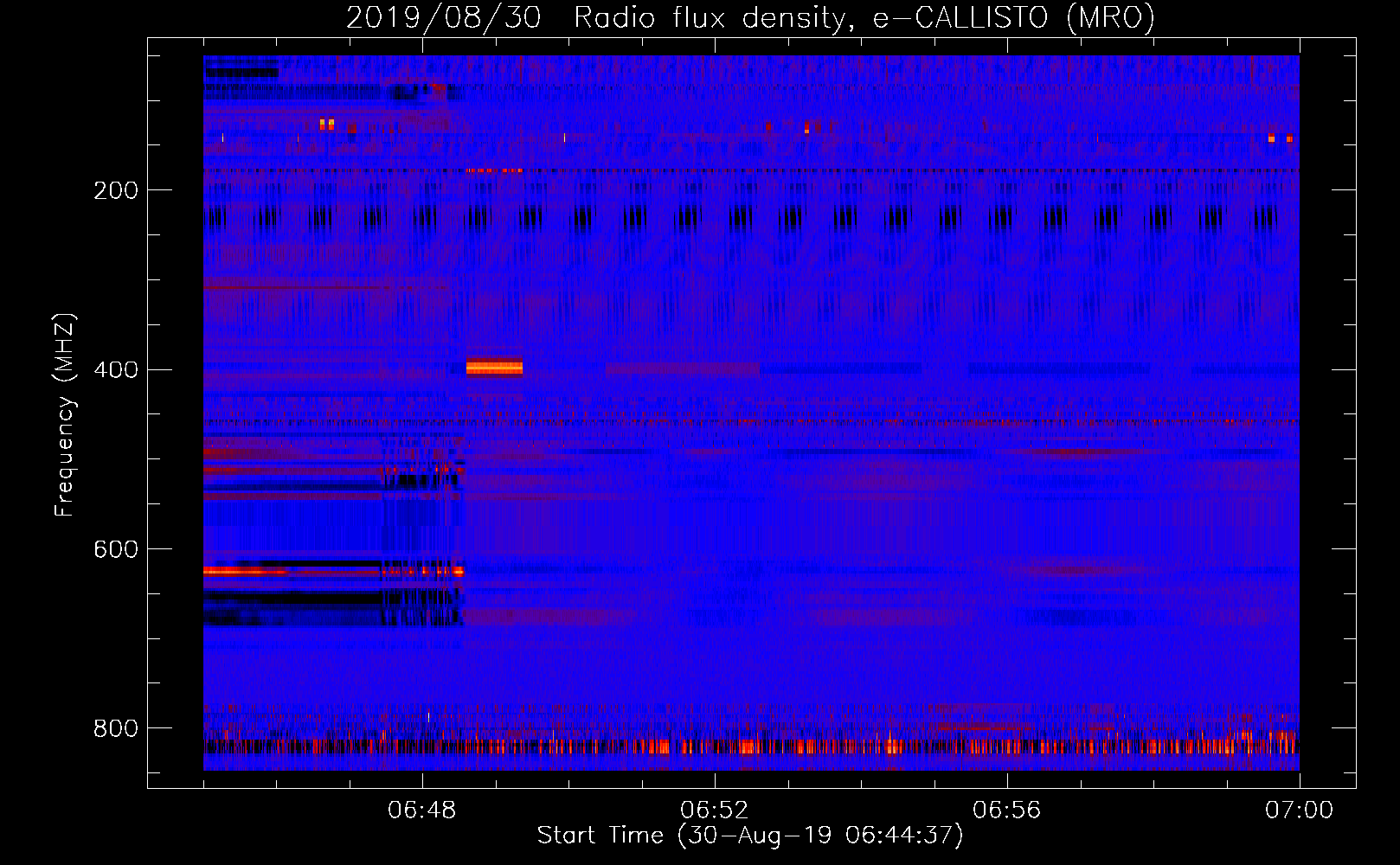Click the 400 frequency tick label
1400x865 pixels.
point(116,370)
